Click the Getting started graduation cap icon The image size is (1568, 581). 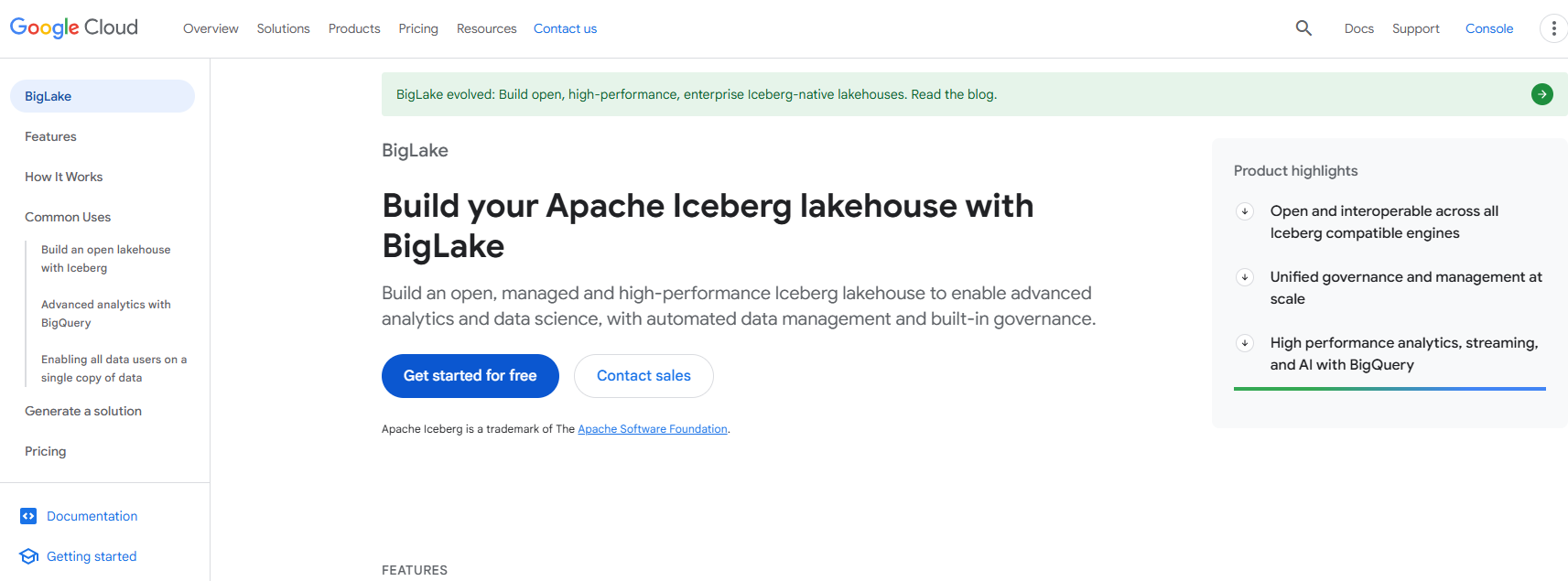(28, 556)
